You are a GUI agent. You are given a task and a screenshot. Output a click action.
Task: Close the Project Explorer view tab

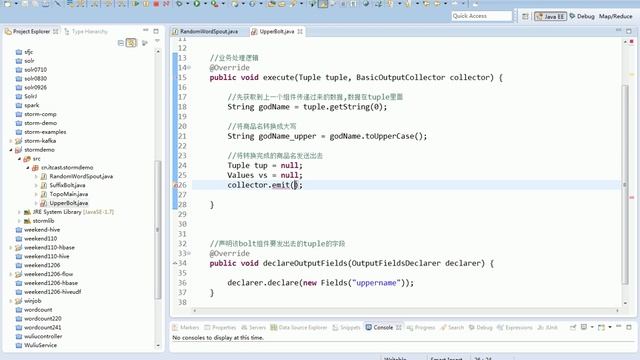(56, 31)
